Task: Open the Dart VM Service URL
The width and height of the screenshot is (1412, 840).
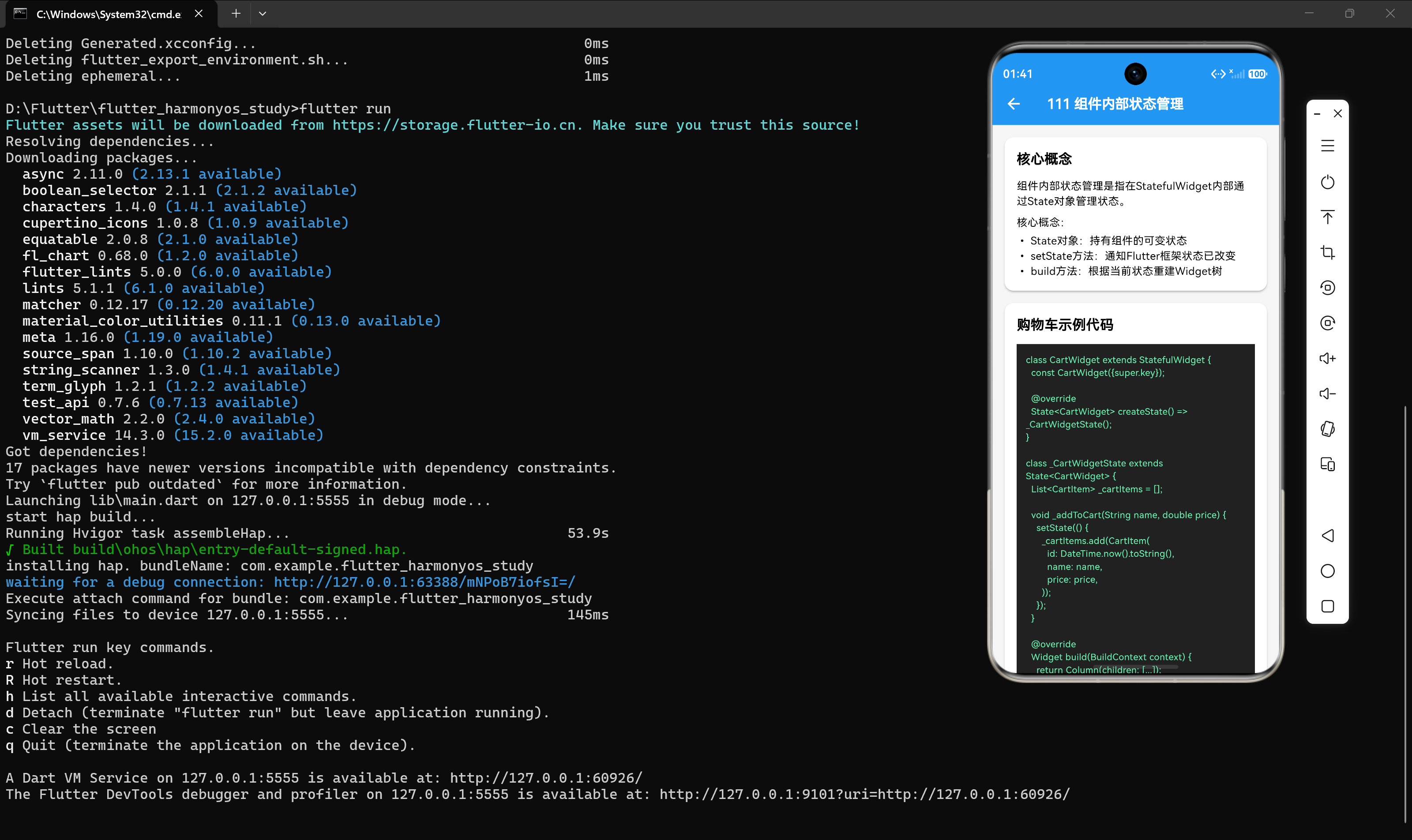Action: pos(546,778)
